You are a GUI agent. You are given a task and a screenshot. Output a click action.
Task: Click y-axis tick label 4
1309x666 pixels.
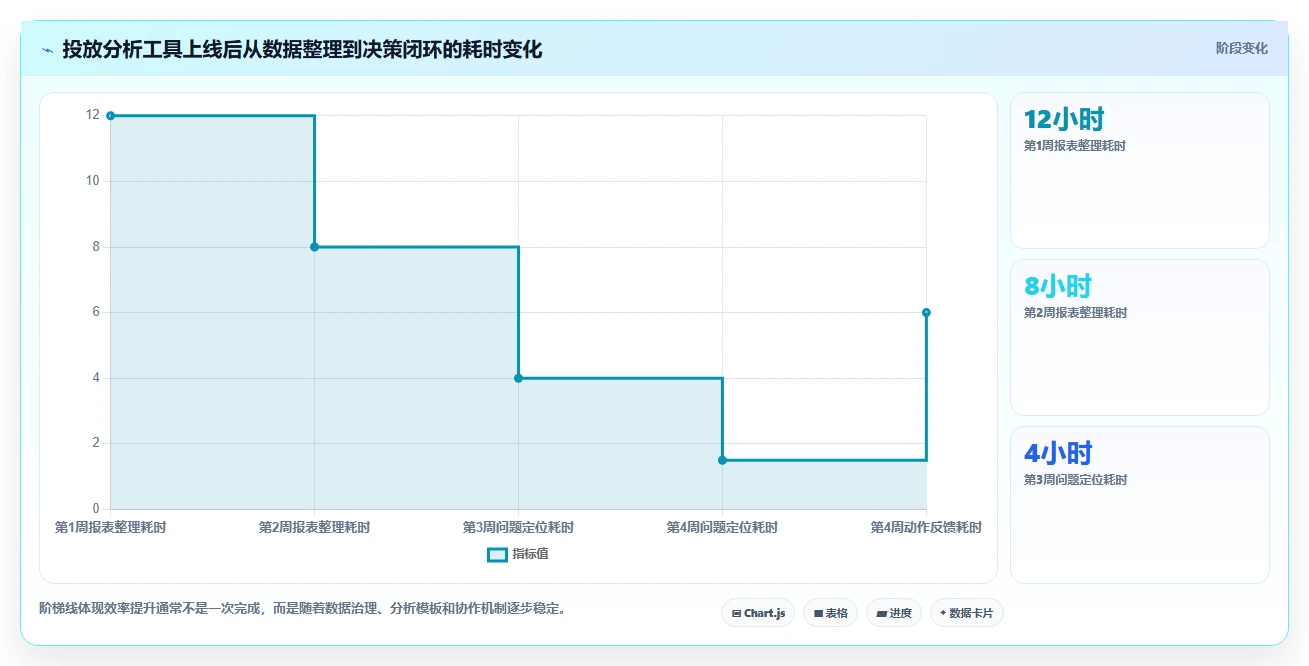point(96,378)
